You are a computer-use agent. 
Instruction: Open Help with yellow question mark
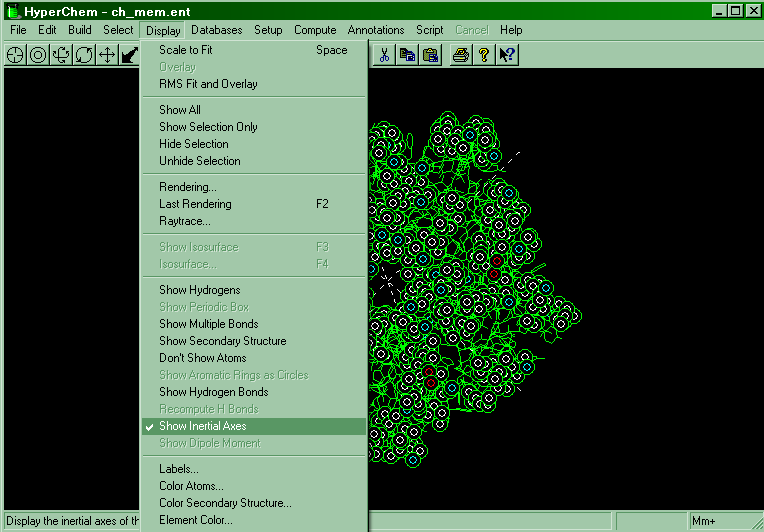pyautogui.click(x=483, y=55)
